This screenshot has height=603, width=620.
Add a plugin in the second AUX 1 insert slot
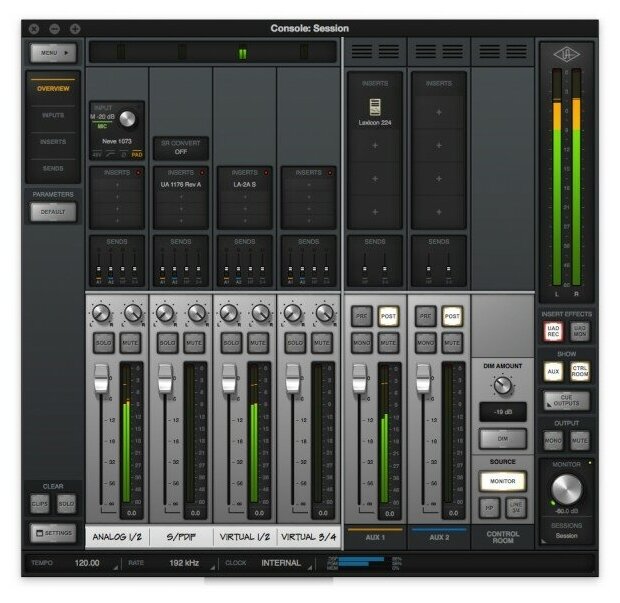click(x=375, y=146)
